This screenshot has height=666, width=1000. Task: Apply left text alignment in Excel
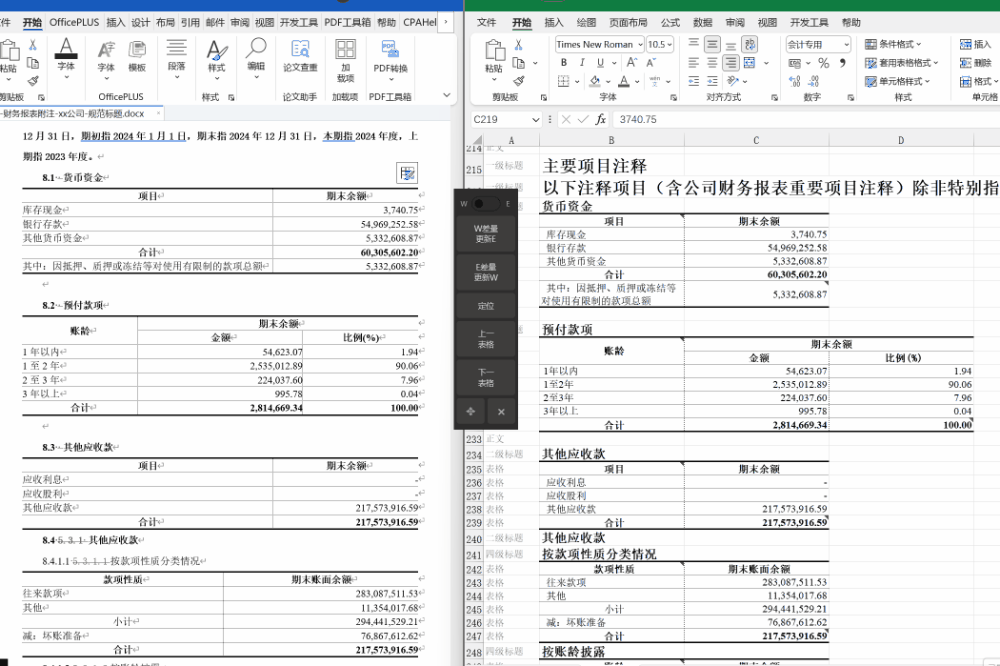tap(694, 63)
